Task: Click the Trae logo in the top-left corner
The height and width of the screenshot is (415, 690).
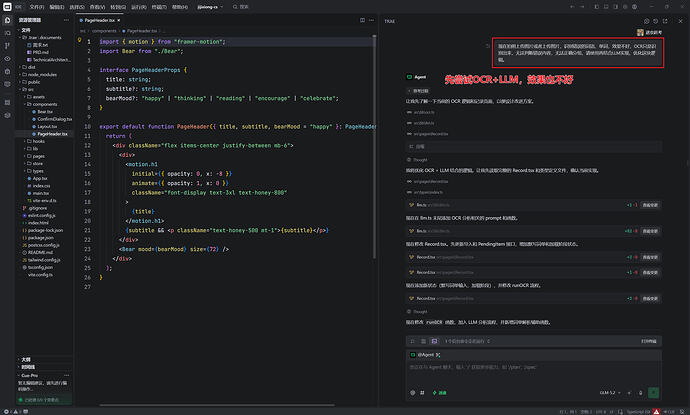Action: 7,7
